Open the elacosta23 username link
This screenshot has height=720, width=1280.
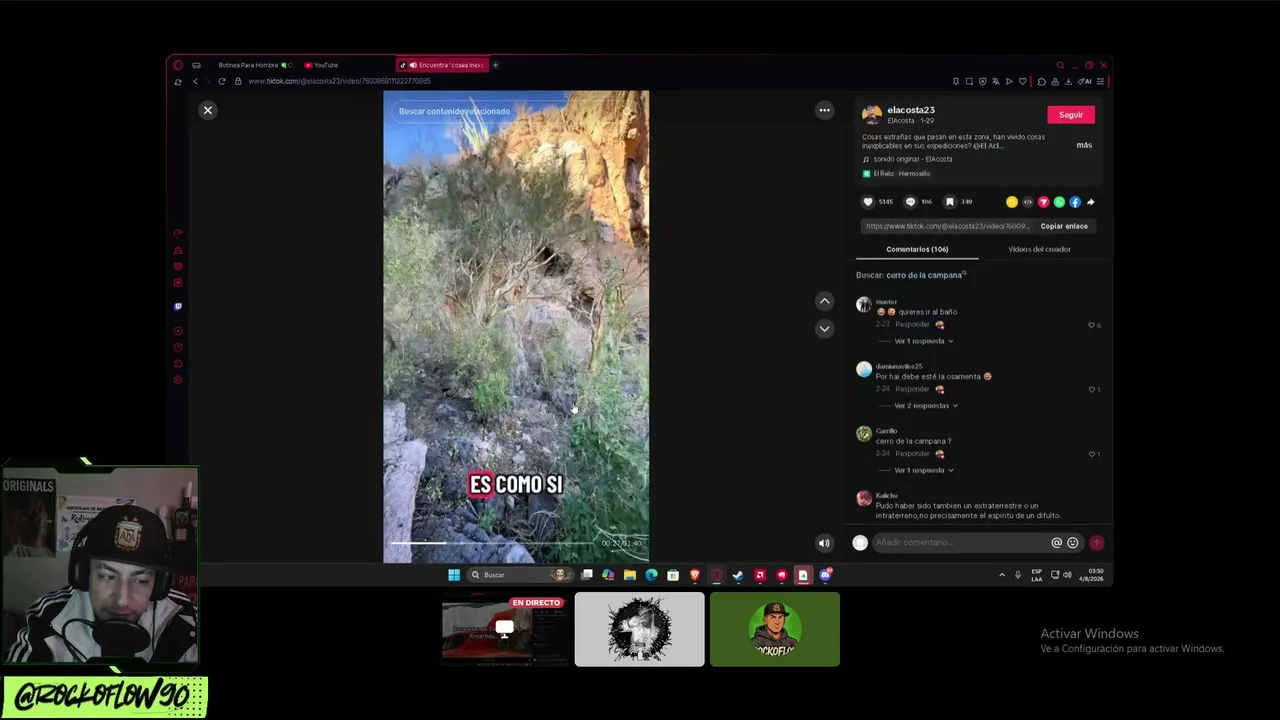(911, 110)
